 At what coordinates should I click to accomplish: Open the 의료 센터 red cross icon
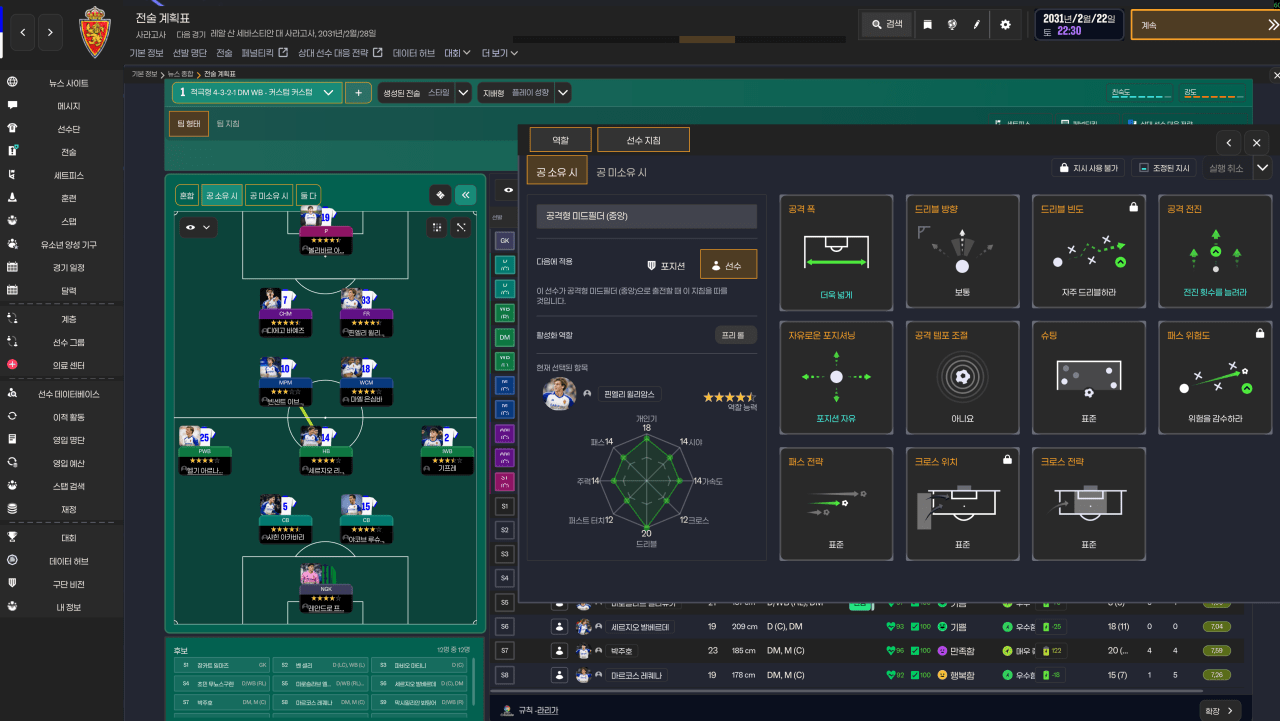tap(12, 364)
